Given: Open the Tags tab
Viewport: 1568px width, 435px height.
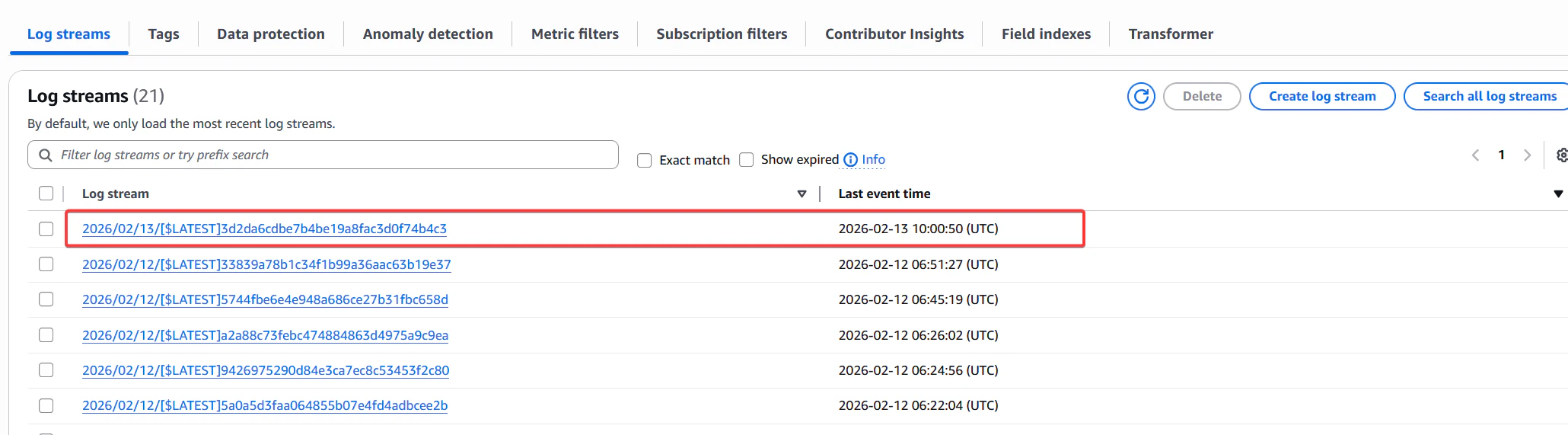Looking at the screenshot, I should (164, 34).
